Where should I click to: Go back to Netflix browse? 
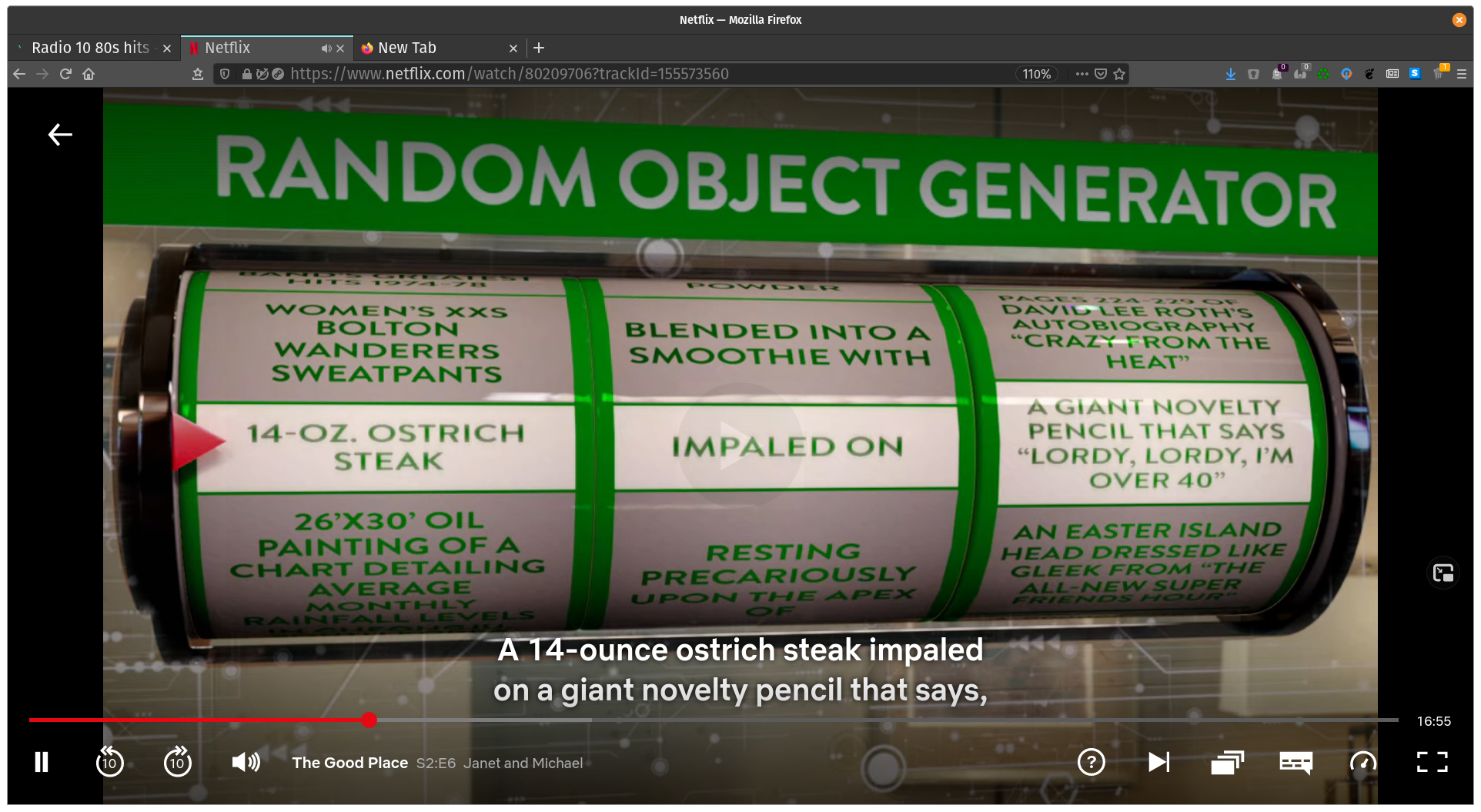click(x=60, y=135)
